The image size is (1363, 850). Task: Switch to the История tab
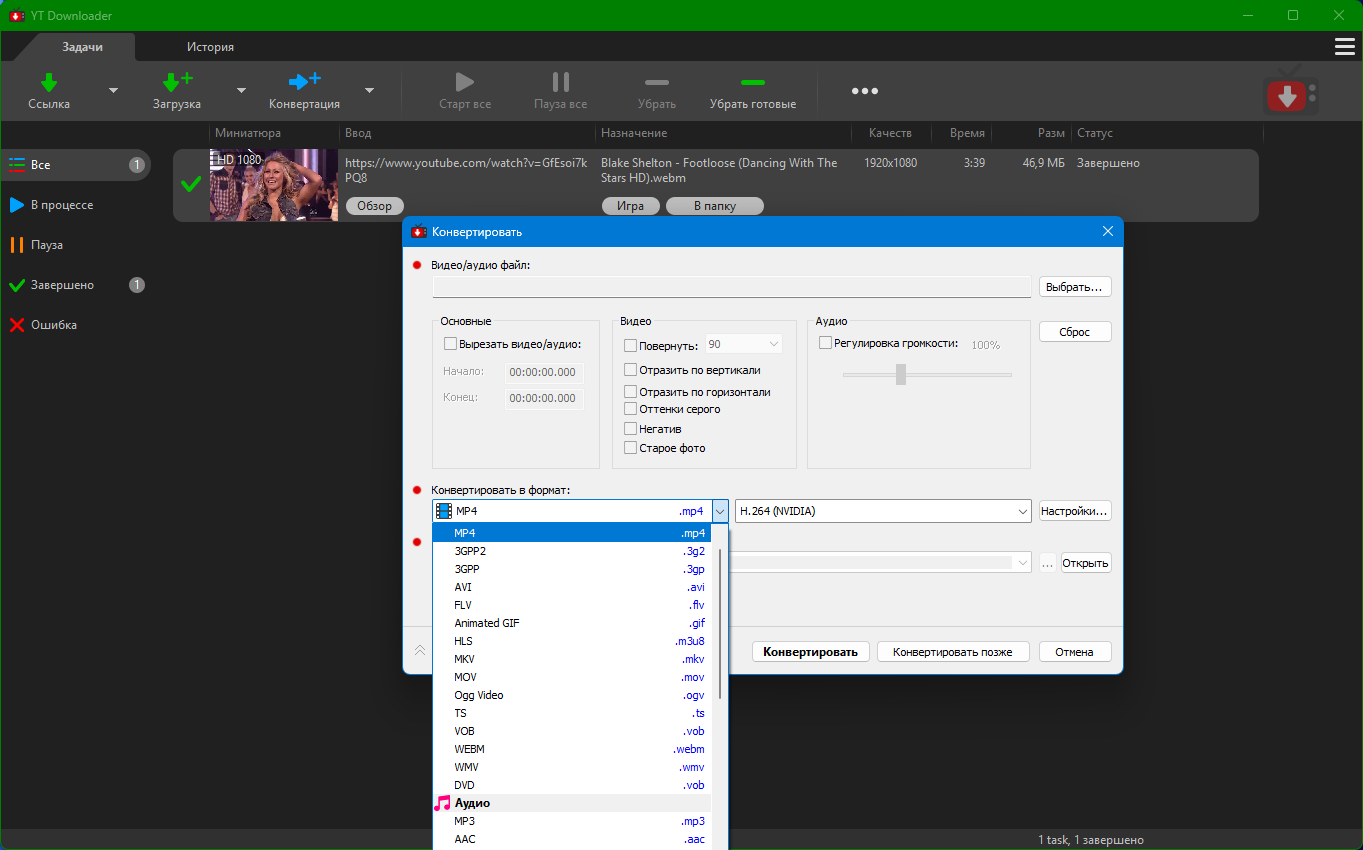coord(210,47)
